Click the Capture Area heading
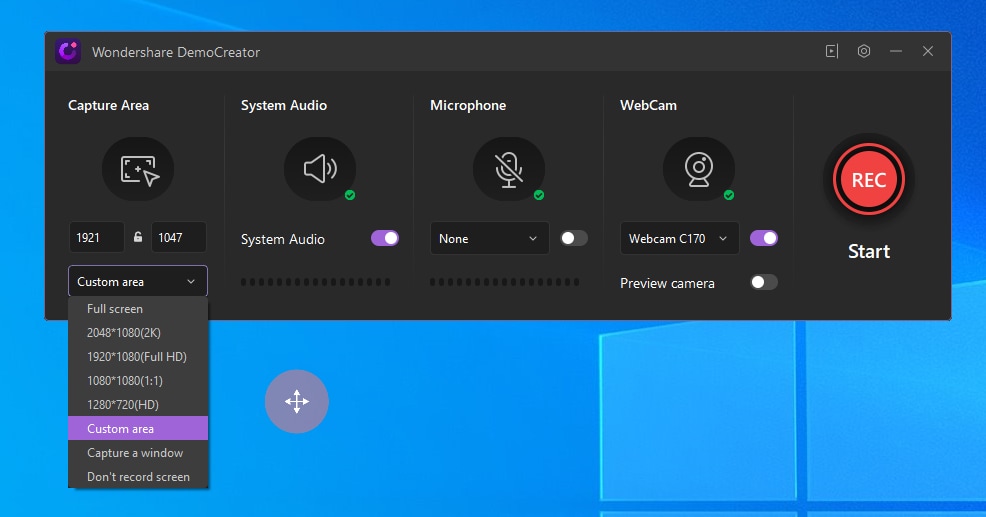The width and height of the screenshot is (986, 517). (x=109, y=106)
